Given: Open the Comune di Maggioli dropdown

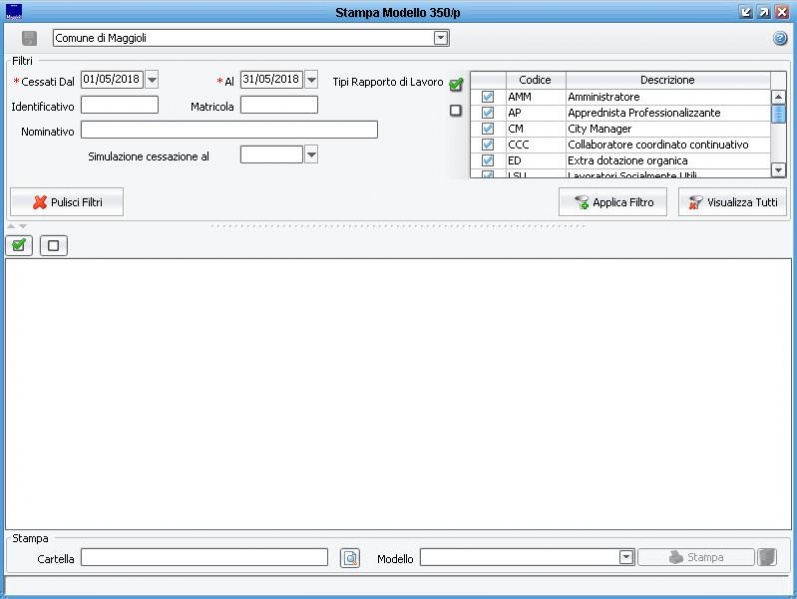Looking at the screenshot, I should tap(441, 38).
